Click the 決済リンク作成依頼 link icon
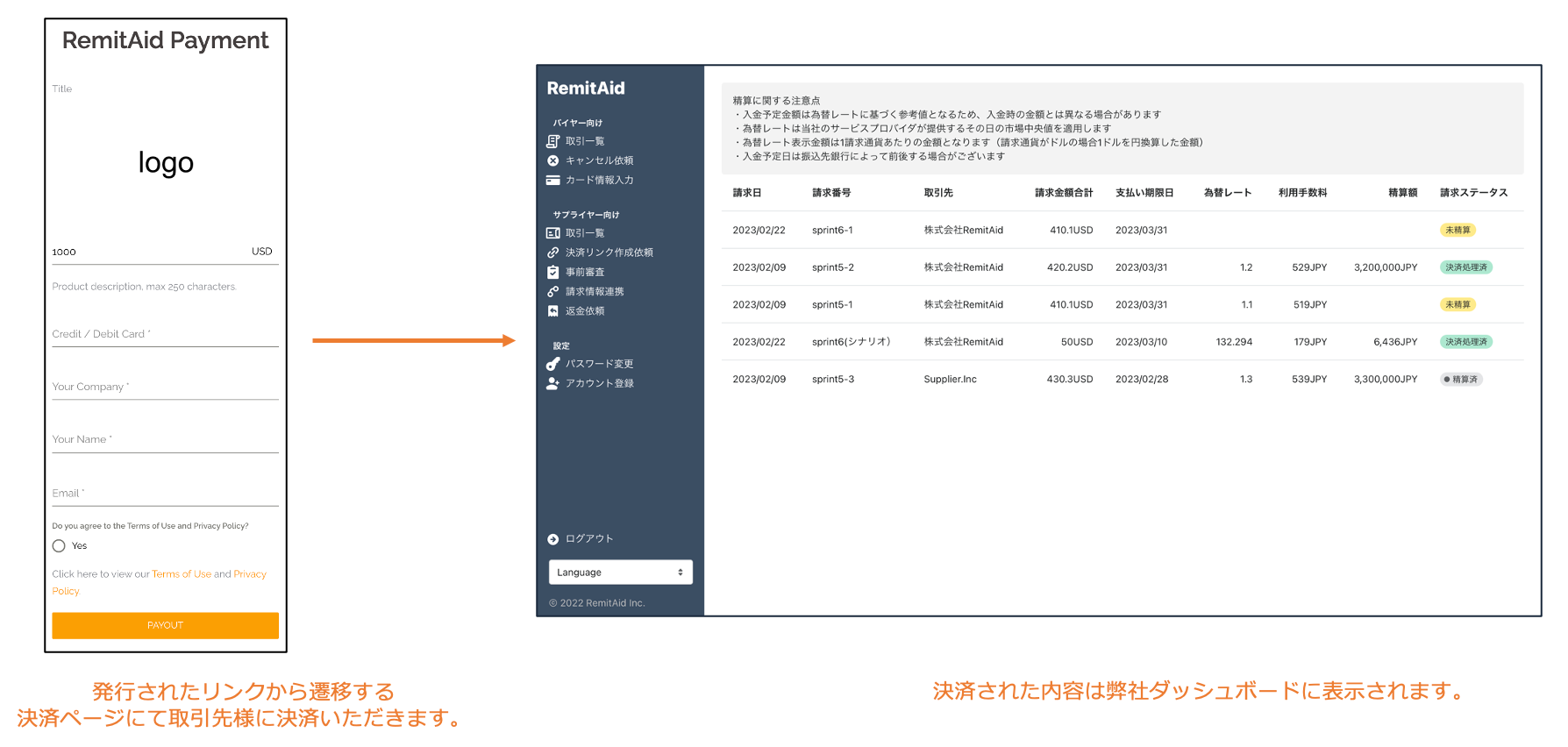 [x=552, y=253]
